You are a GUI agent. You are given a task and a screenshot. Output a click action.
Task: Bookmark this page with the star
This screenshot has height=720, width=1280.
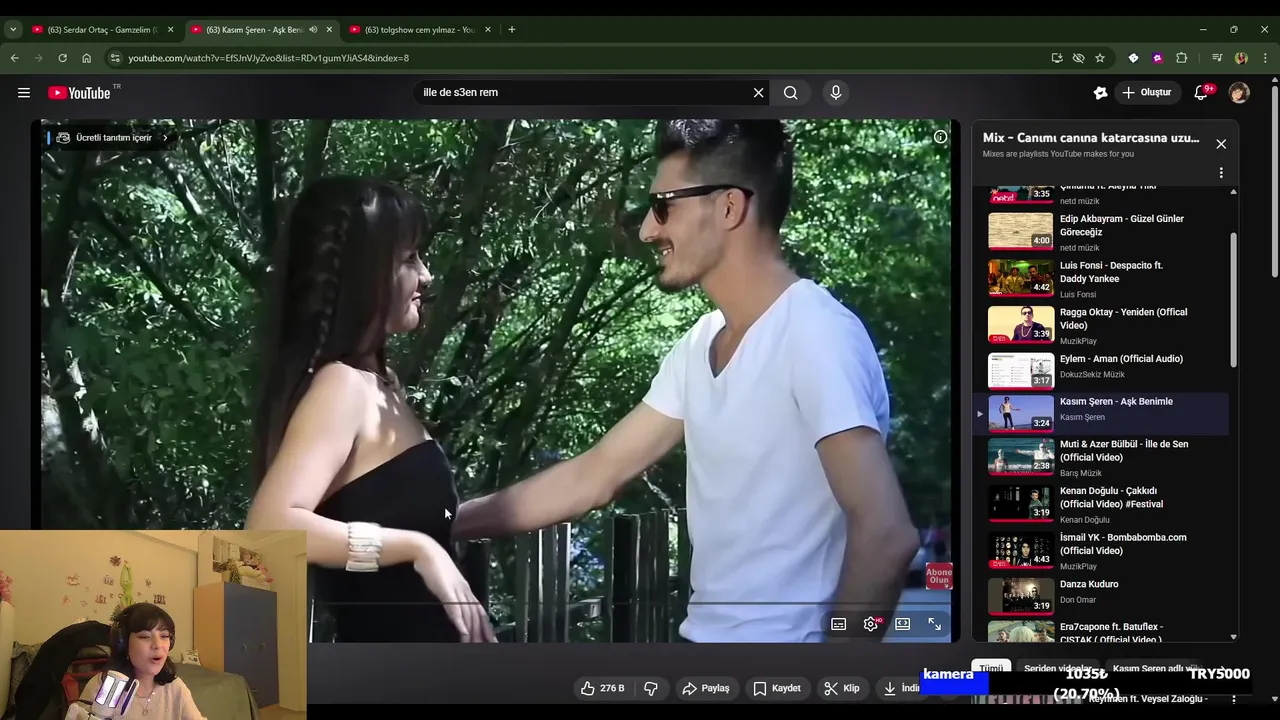1100,58
